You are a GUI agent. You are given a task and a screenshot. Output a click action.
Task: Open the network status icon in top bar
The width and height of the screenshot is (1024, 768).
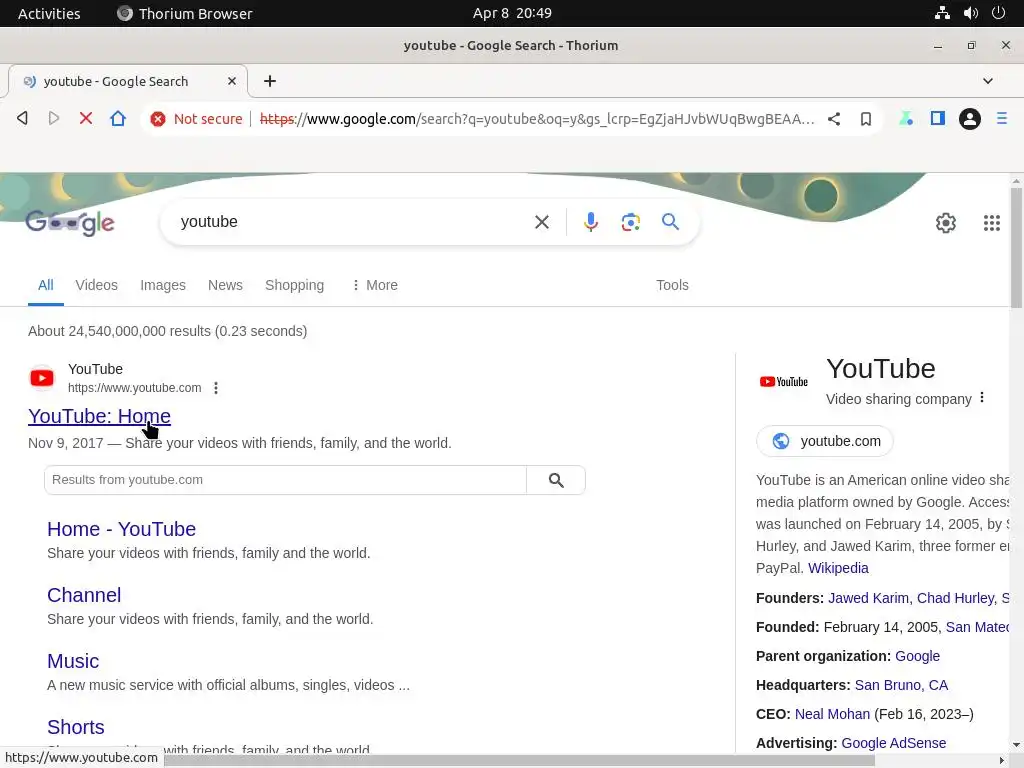point(942,13)
